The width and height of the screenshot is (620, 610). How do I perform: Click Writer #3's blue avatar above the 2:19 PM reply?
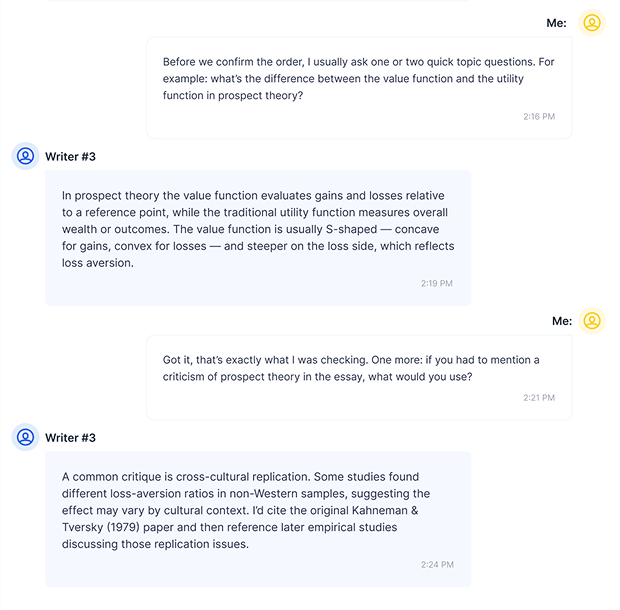[x=25, y=156]
